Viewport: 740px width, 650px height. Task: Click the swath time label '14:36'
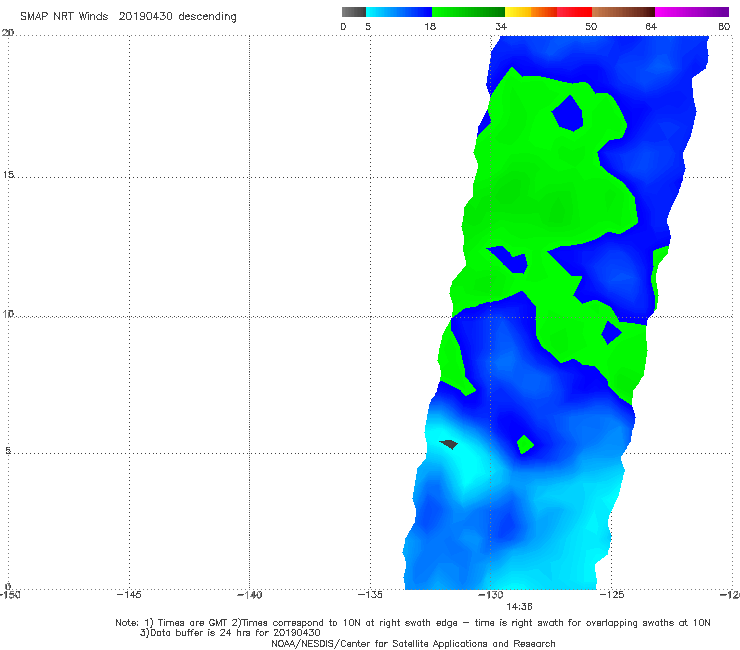coord(519,607)
